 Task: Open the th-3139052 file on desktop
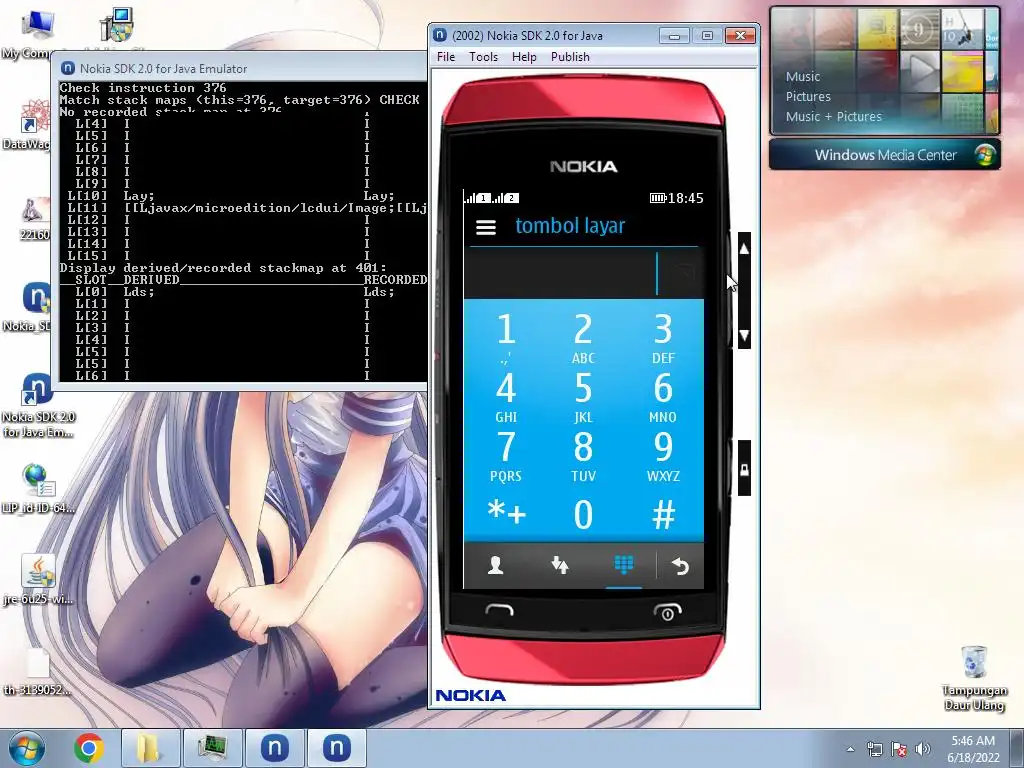click(x=37, y=672)
